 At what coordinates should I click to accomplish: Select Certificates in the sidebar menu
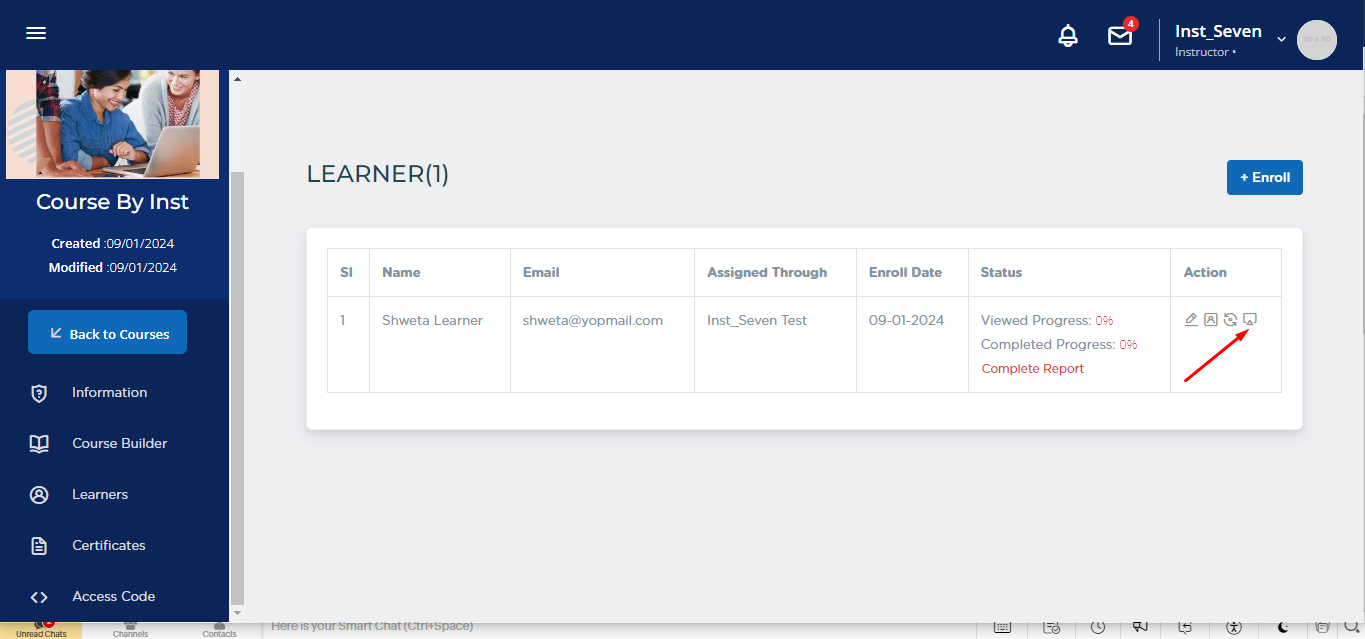(x=108, y=545)
